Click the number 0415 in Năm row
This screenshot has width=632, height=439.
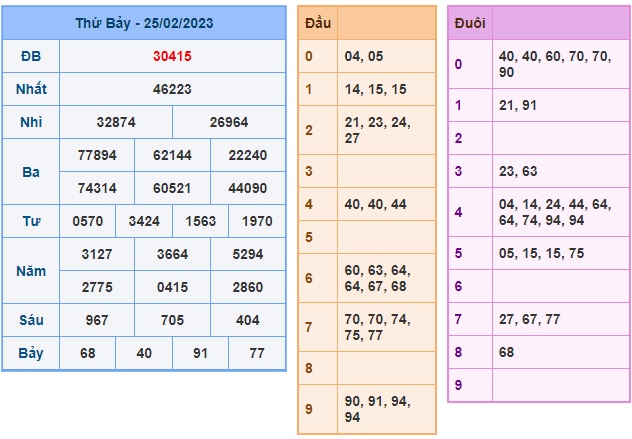pos(172,287)
